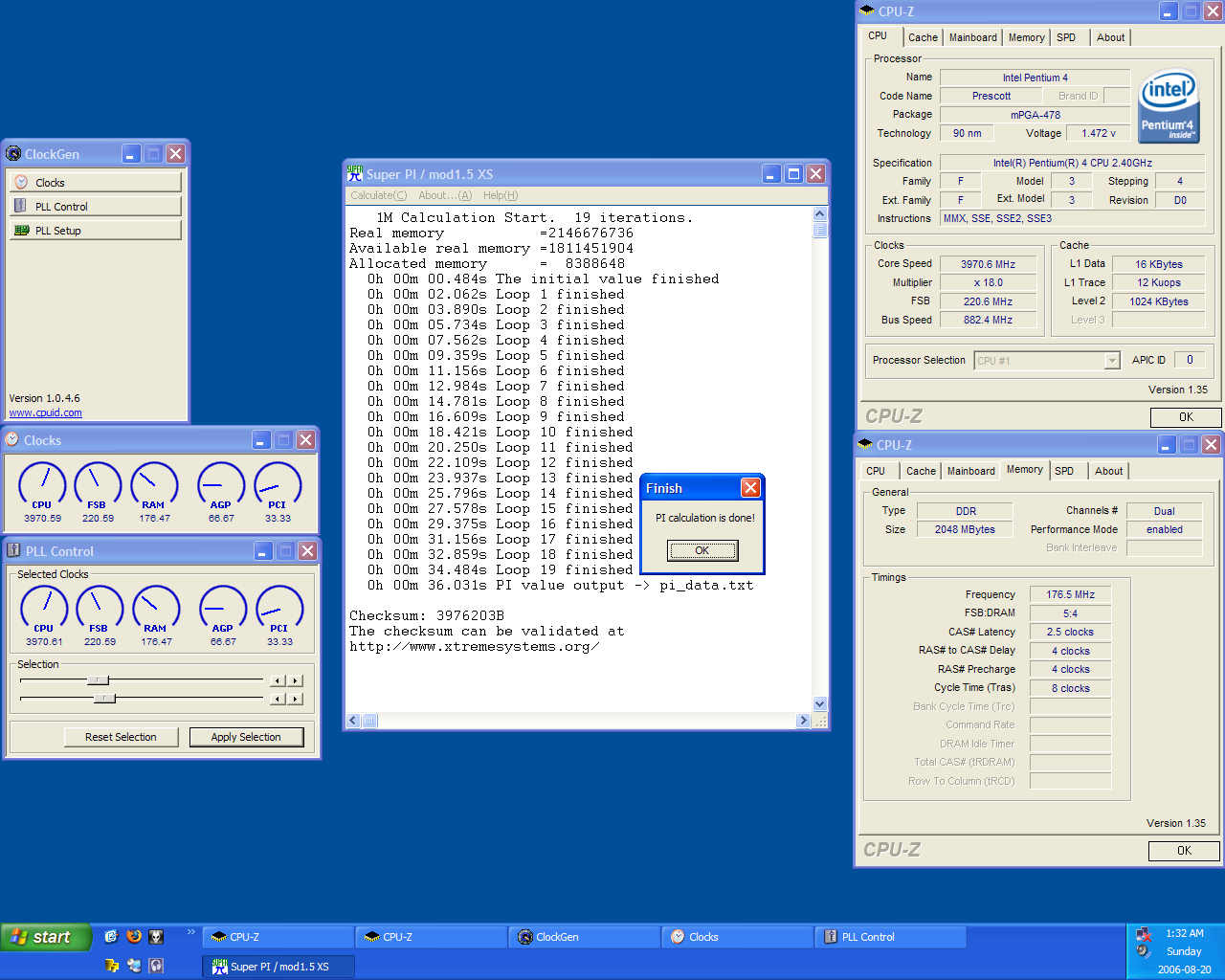1225x980 pixels.
Task: Click the Core Speed value 3970.6 MHz
Action: coord(988,264)
